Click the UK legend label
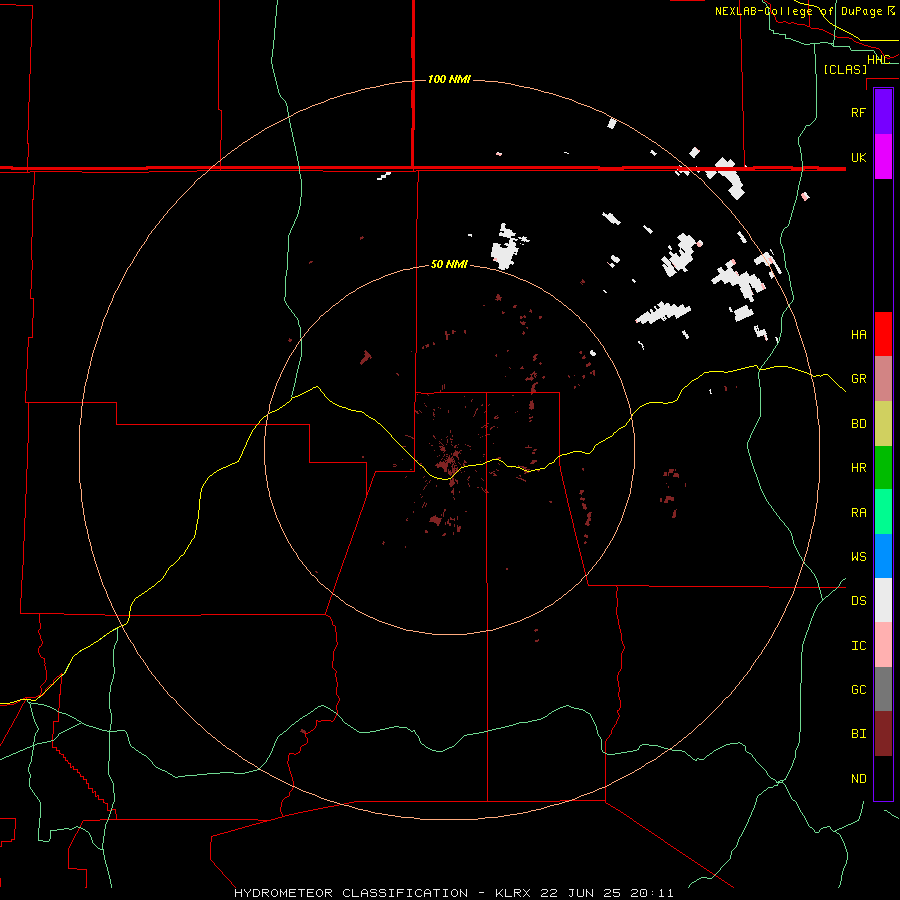The height and width of the screenshot is (900, 900). pos(858,158)
